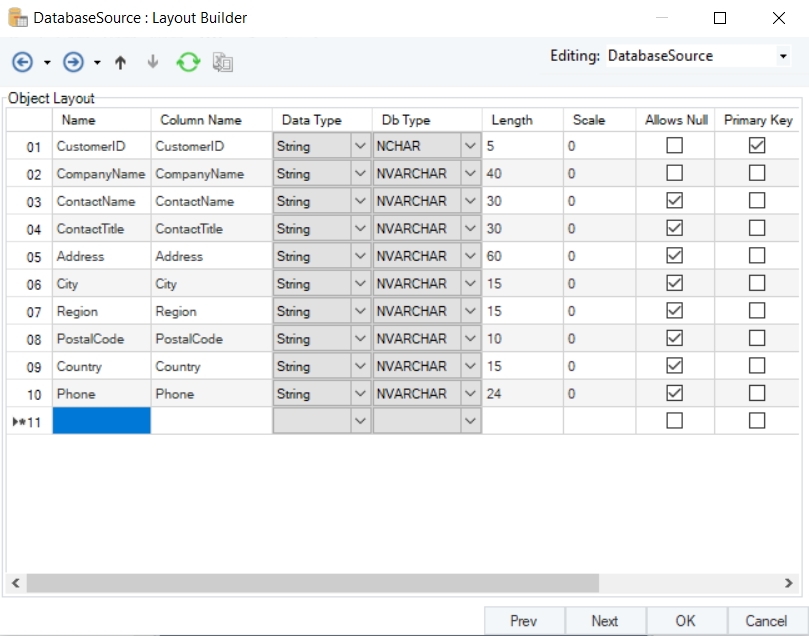Image resolution: width=809 pixels, height=636 pixels.
Task: Uncheck Primary Key for CustomerID
Action: [757, 146]
